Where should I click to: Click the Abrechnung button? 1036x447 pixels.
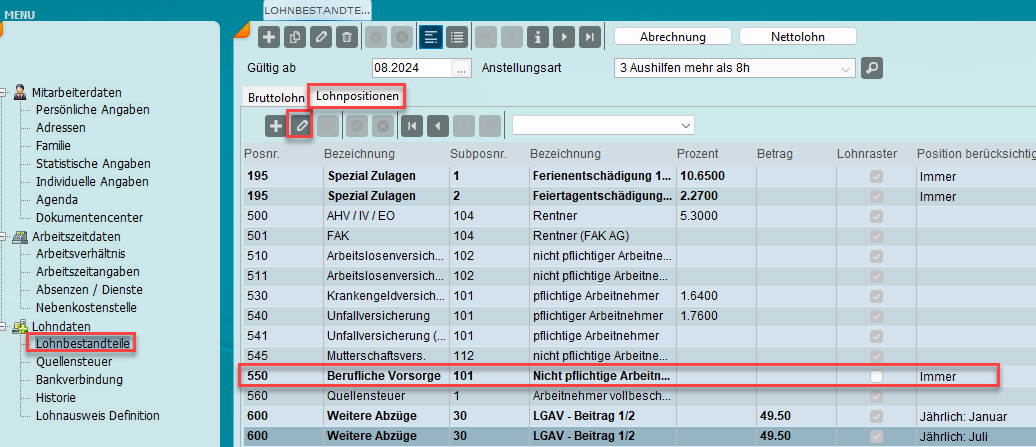pyautogui.click(x=671, y=36)
